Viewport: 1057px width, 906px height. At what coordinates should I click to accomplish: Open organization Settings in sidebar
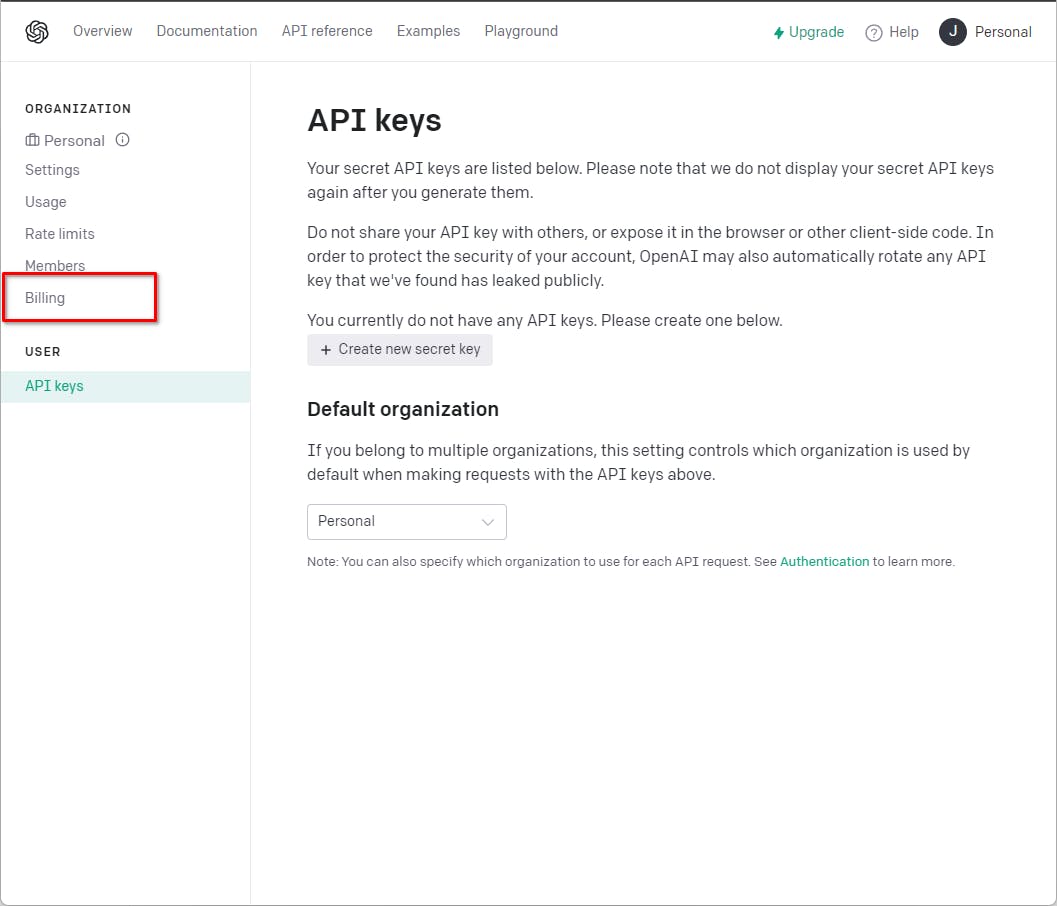click(x=52, y=170)
